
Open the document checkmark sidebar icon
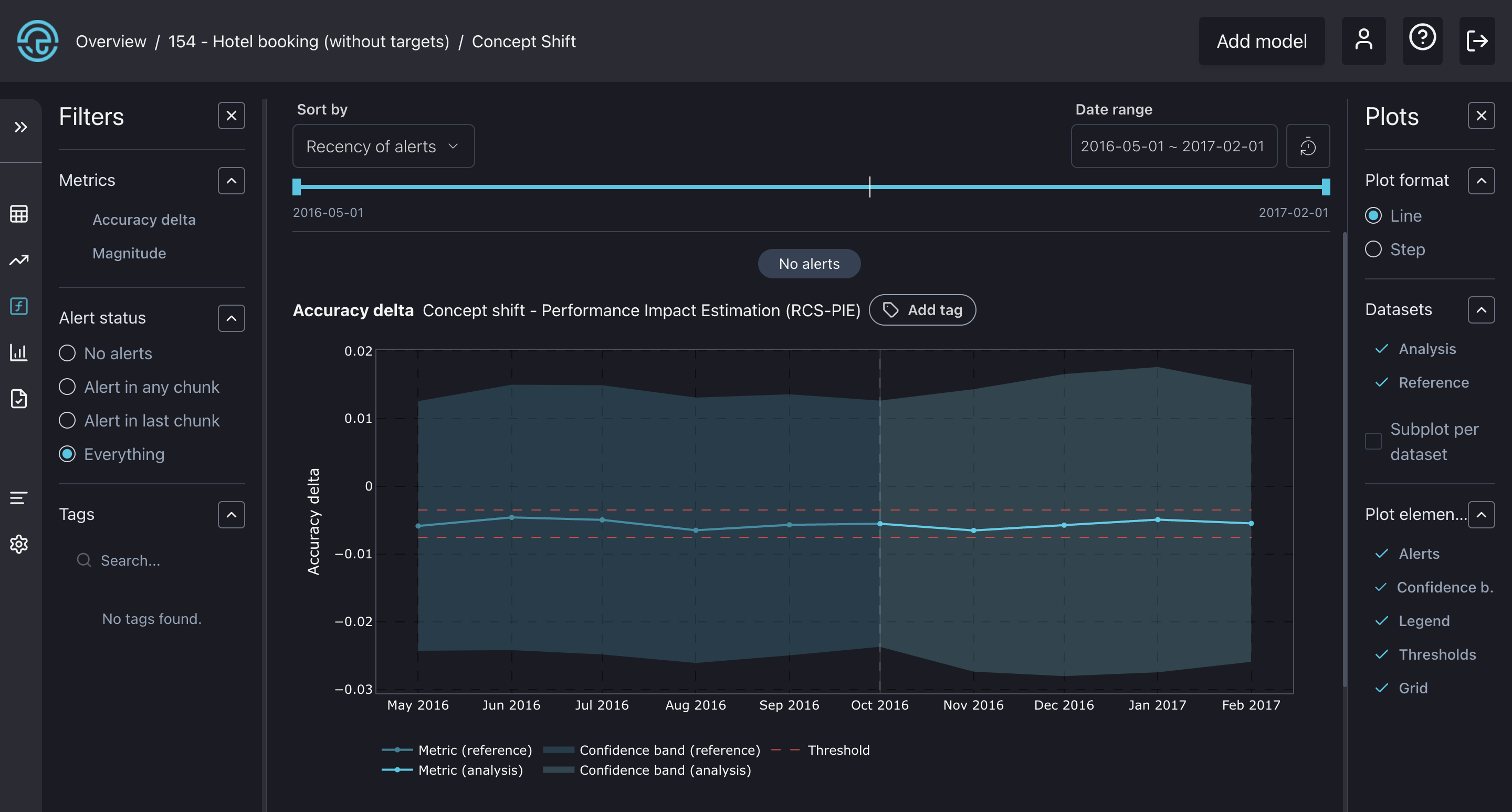19,399
